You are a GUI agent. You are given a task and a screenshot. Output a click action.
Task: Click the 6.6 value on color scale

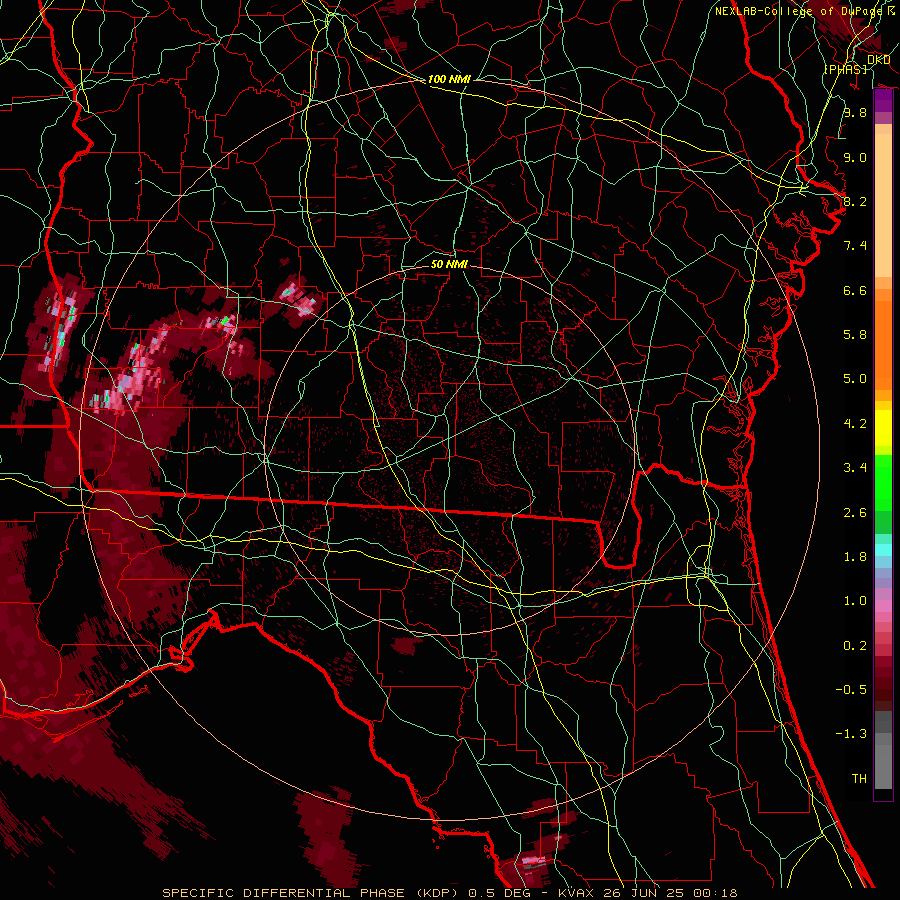click(855, 290)
